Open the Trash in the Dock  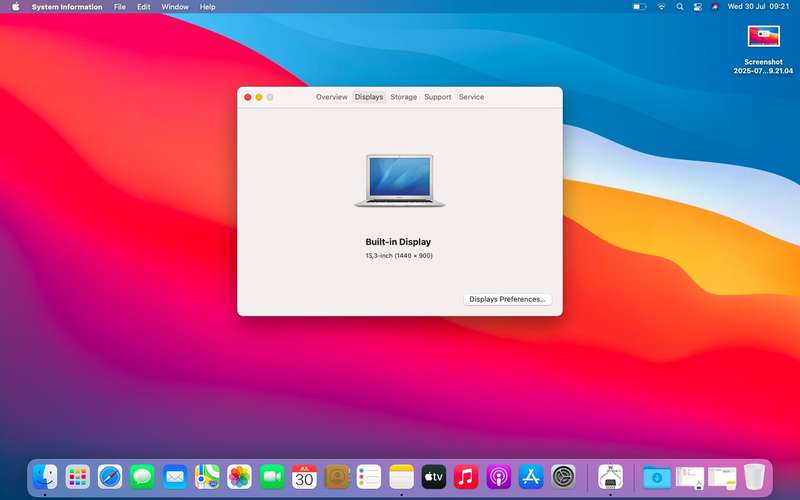[754, 477]
